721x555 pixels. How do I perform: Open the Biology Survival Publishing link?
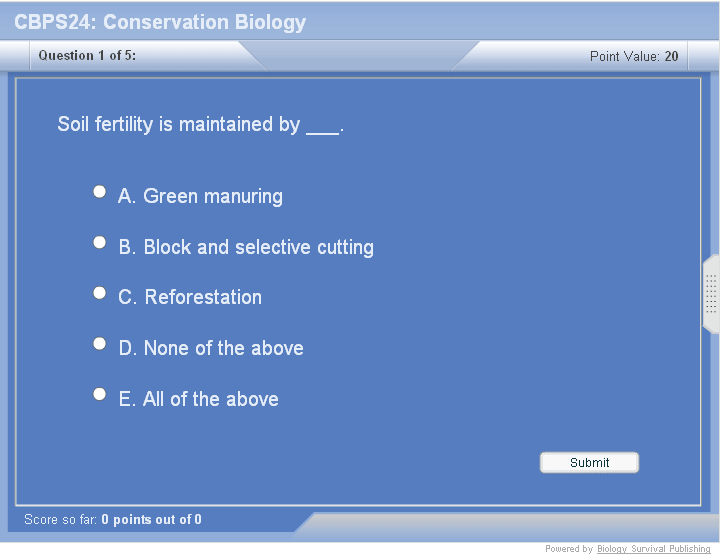point(653,549)
